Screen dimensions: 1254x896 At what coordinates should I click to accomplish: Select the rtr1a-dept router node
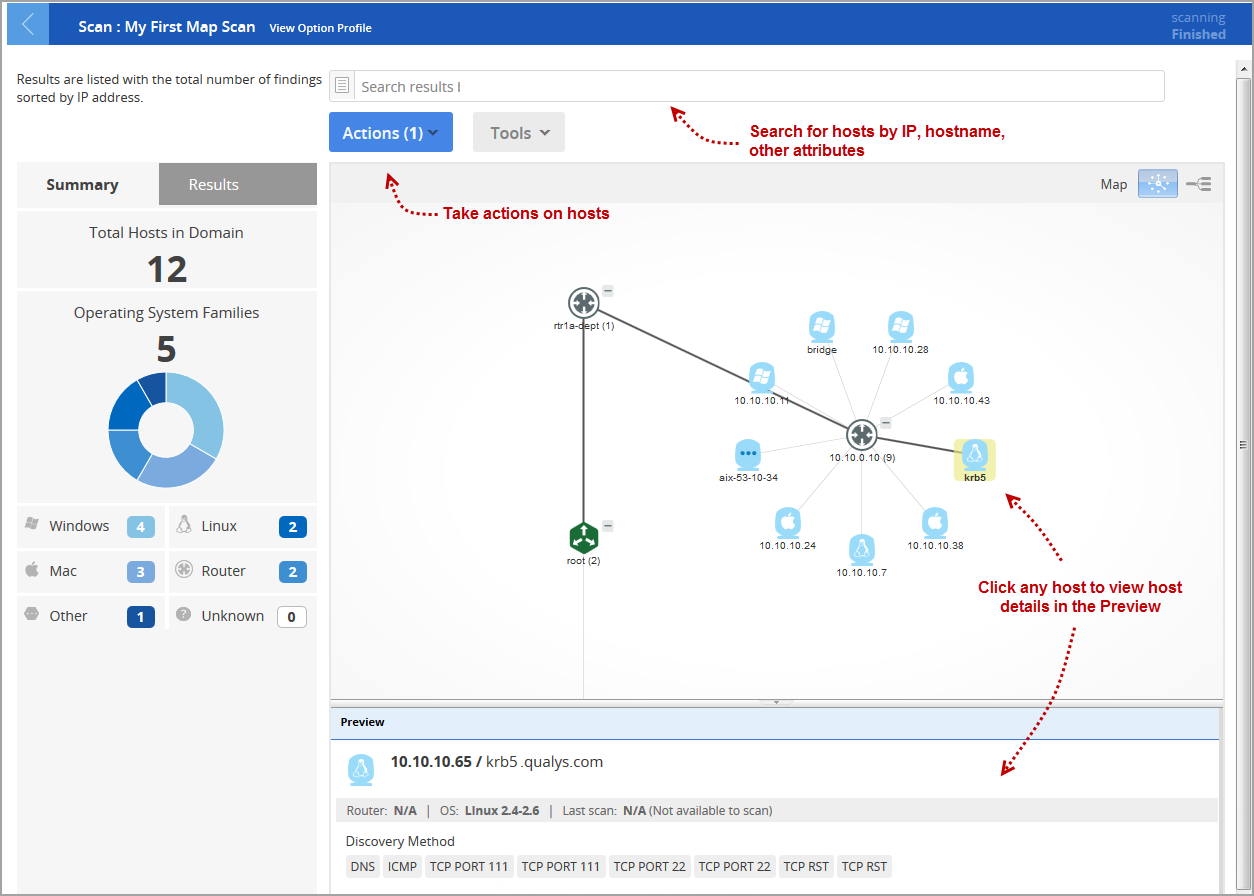pos(584,303)
